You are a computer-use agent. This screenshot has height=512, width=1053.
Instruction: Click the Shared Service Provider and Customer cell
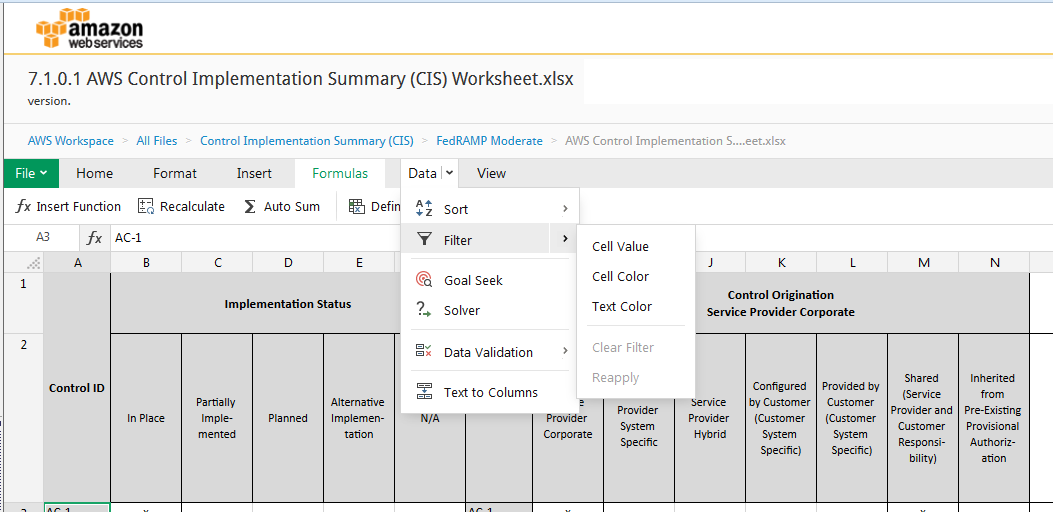point(923,417)
